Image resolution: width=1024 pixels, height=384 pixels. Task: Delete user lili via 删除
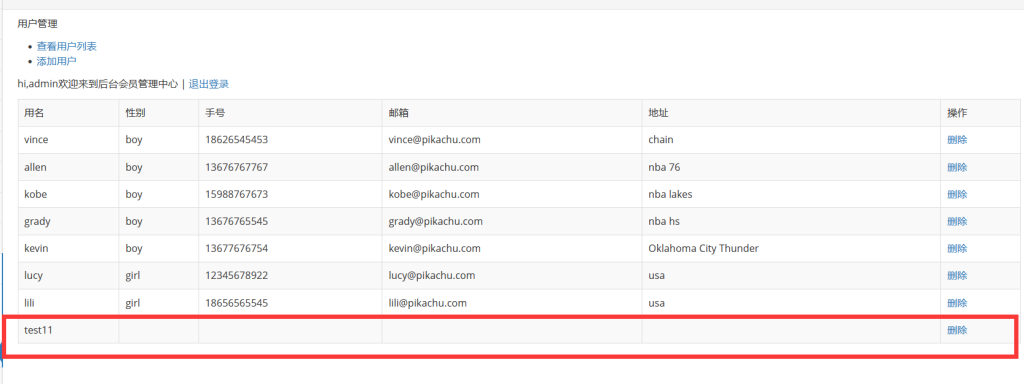(x=957, y=303)
